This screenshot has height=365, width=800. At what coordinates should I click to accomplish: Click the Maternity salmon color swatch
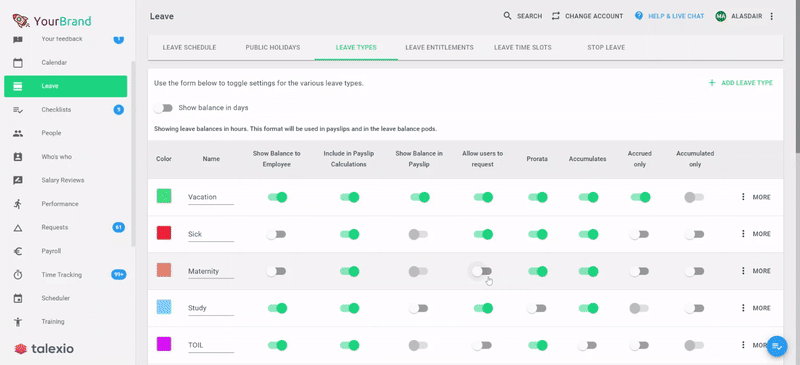(x=164, y=270)
